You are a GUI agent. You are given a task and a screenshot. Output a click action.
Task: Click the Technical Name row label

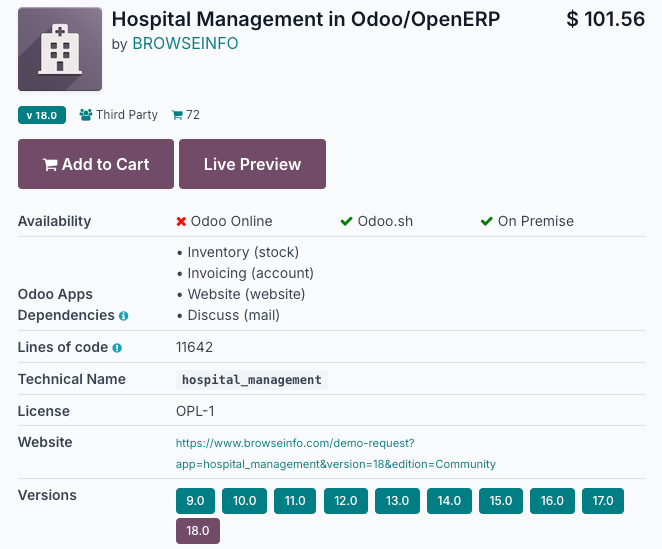[72, 379]
